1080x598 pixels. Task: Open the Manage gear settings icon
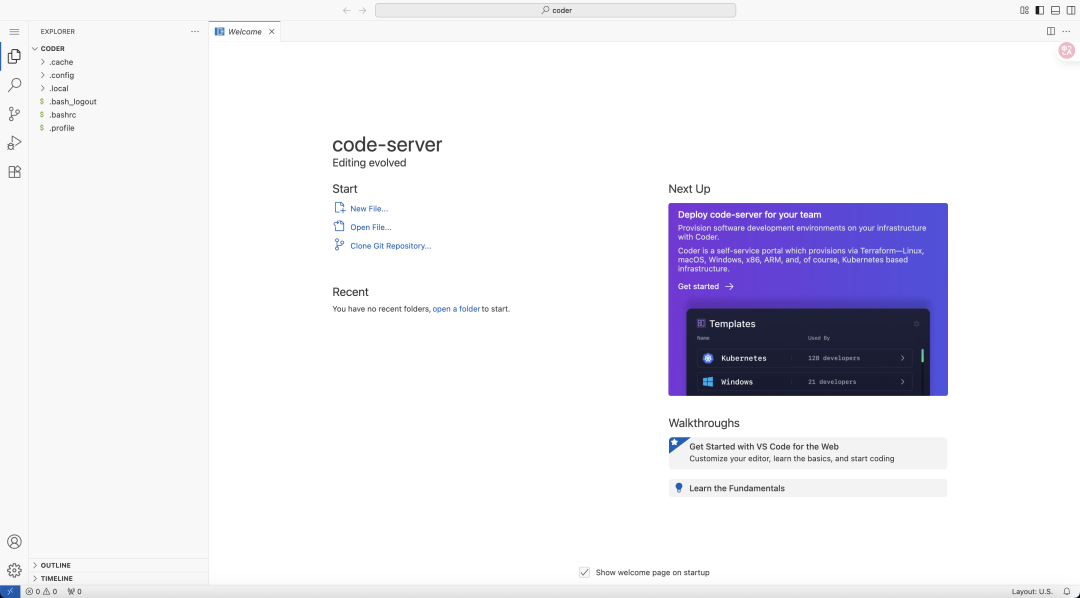[x=14, y=570]
